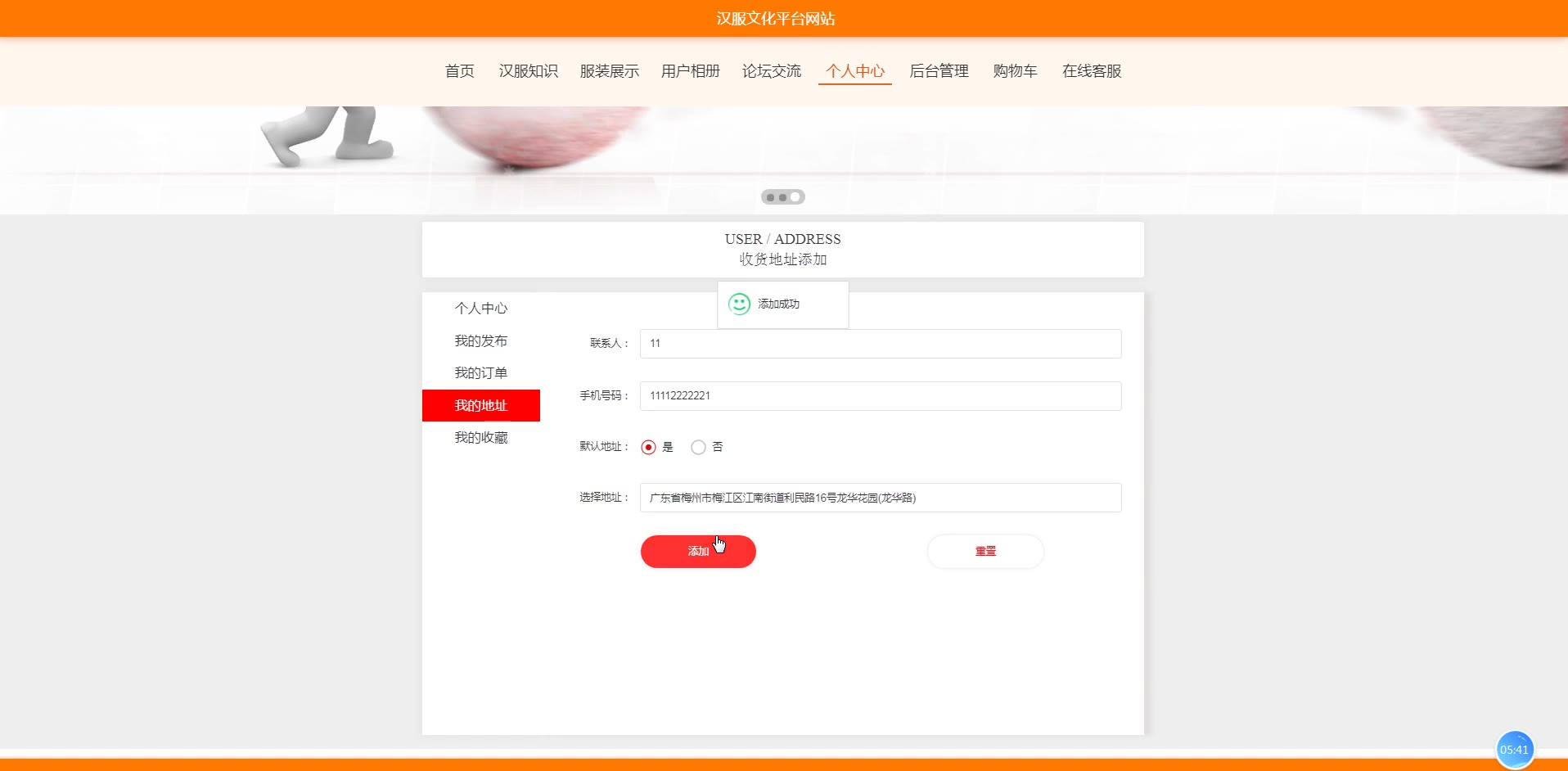1568x771 pixels.
Task: Click the 汉服文化平台网站 site title
Action: (x=776, y=18)
